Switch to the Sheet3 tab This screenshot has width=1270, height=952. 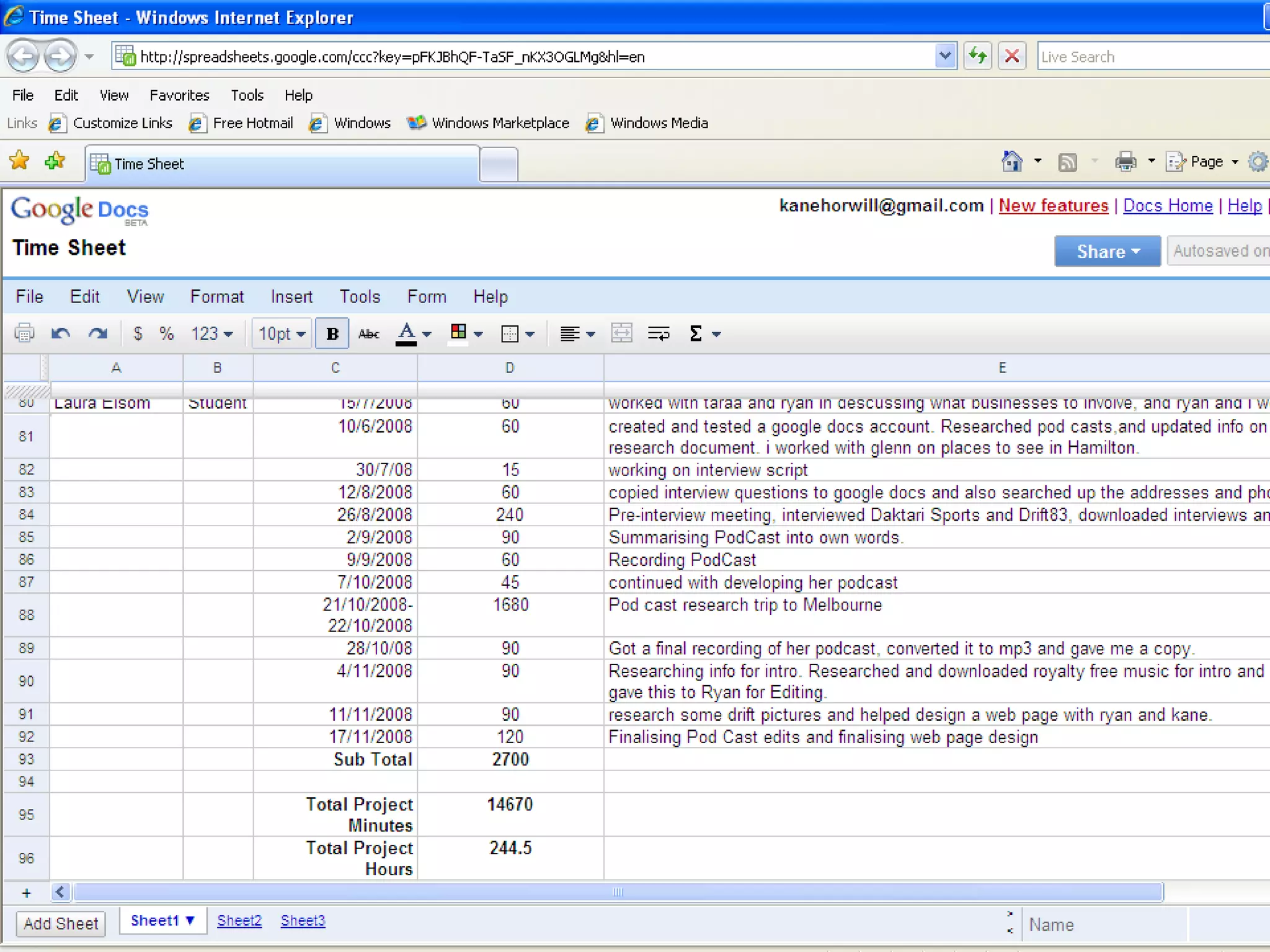point(303,920)
